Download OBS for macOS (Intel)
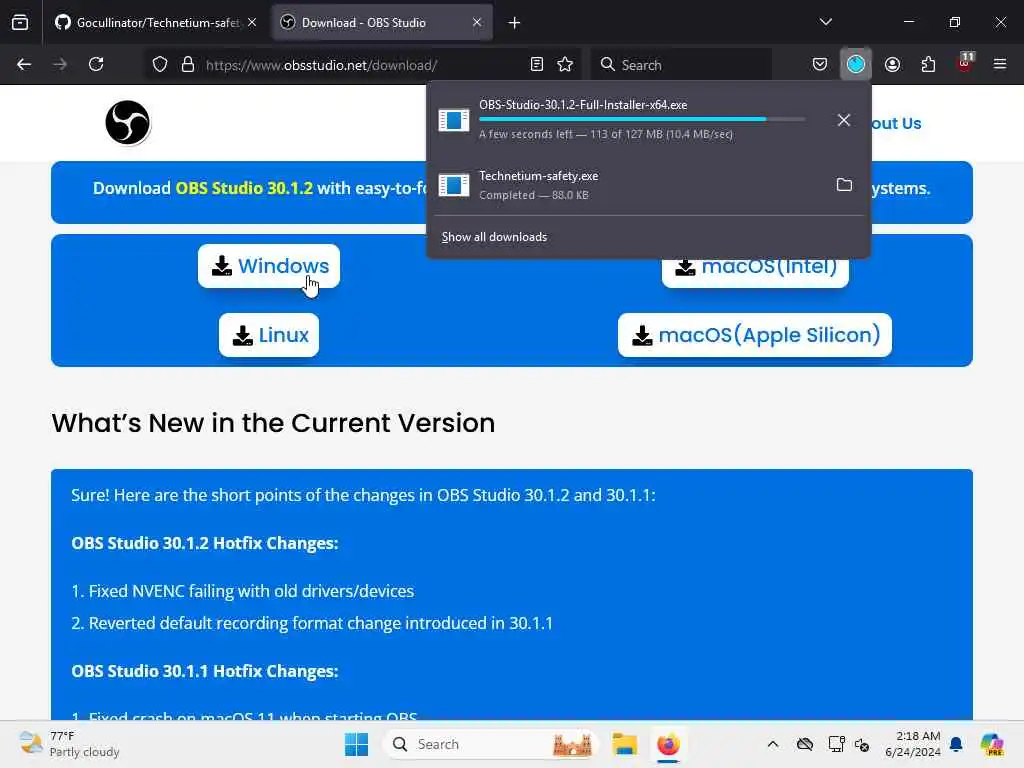This screenshot has width=1024, height=768. [x=755, y=273]
